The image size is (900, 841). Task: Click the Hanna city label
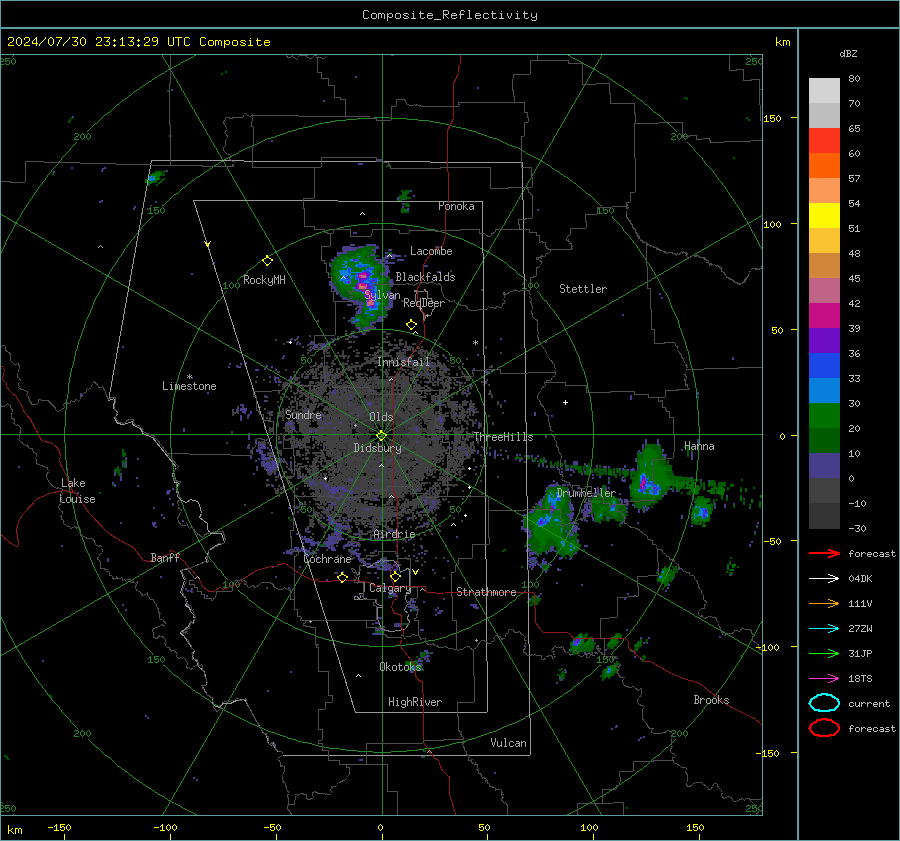(x=699, y=446)
